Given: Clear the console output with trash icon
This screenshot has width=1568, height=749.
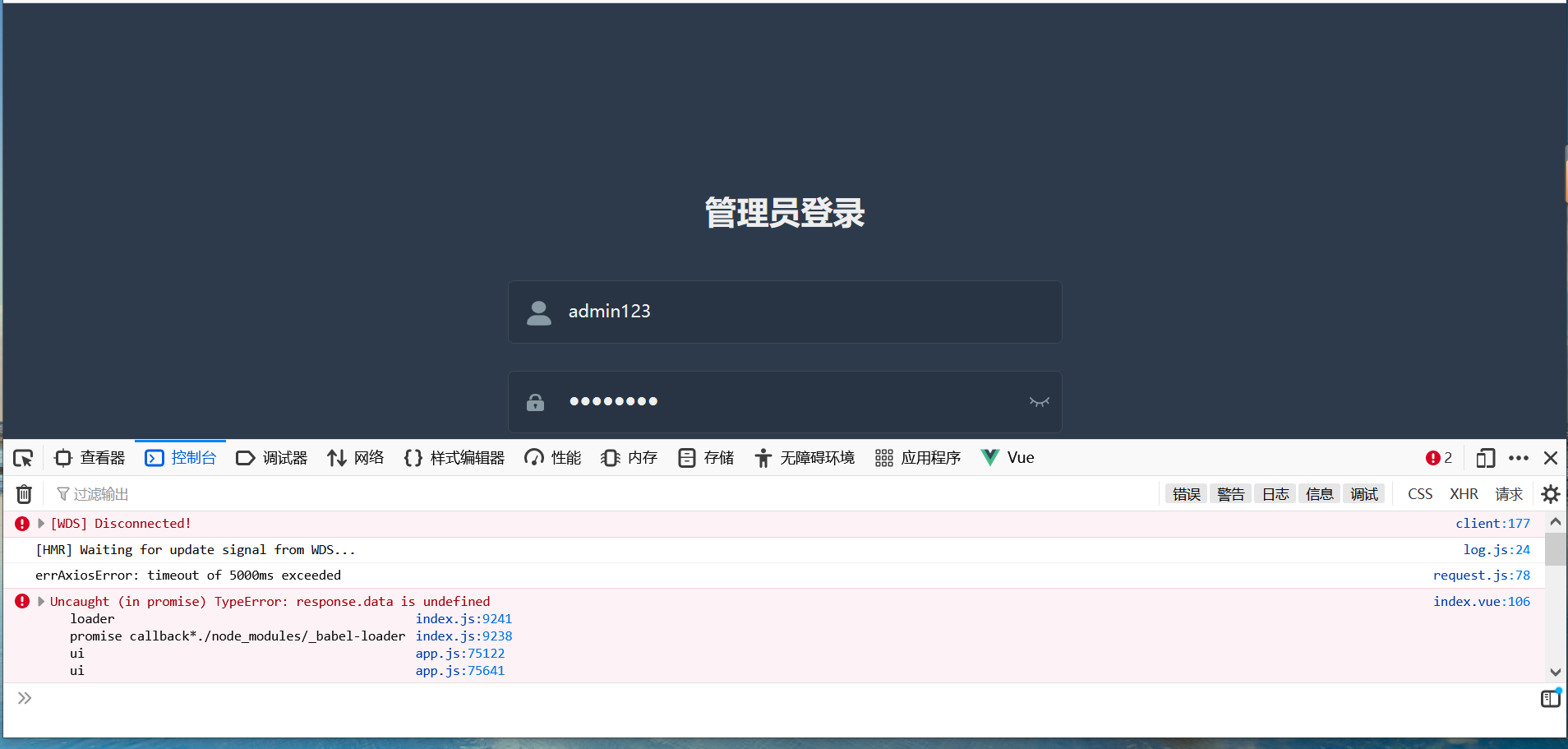Looking at the screenshot, I should 23,493.
